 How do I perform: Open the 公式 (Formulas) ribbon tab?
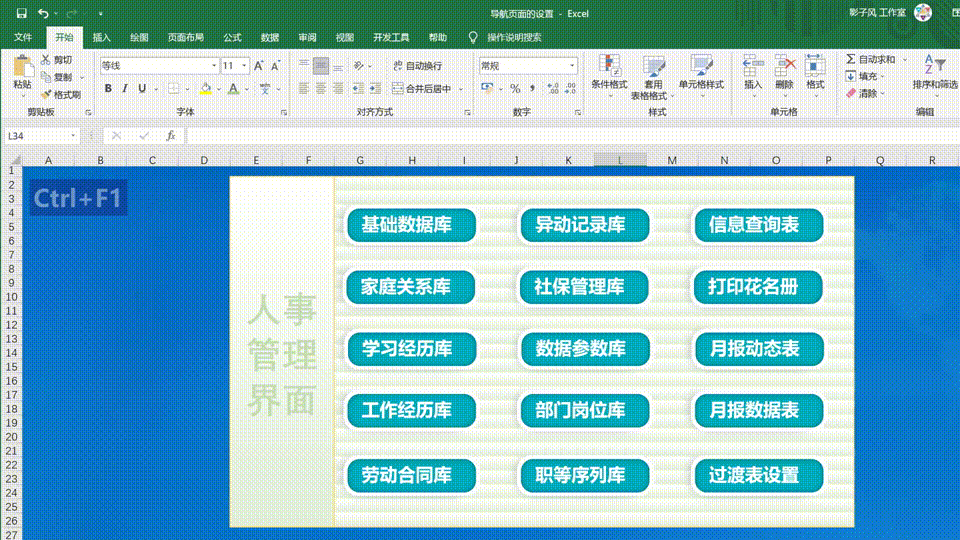[232, 38]
